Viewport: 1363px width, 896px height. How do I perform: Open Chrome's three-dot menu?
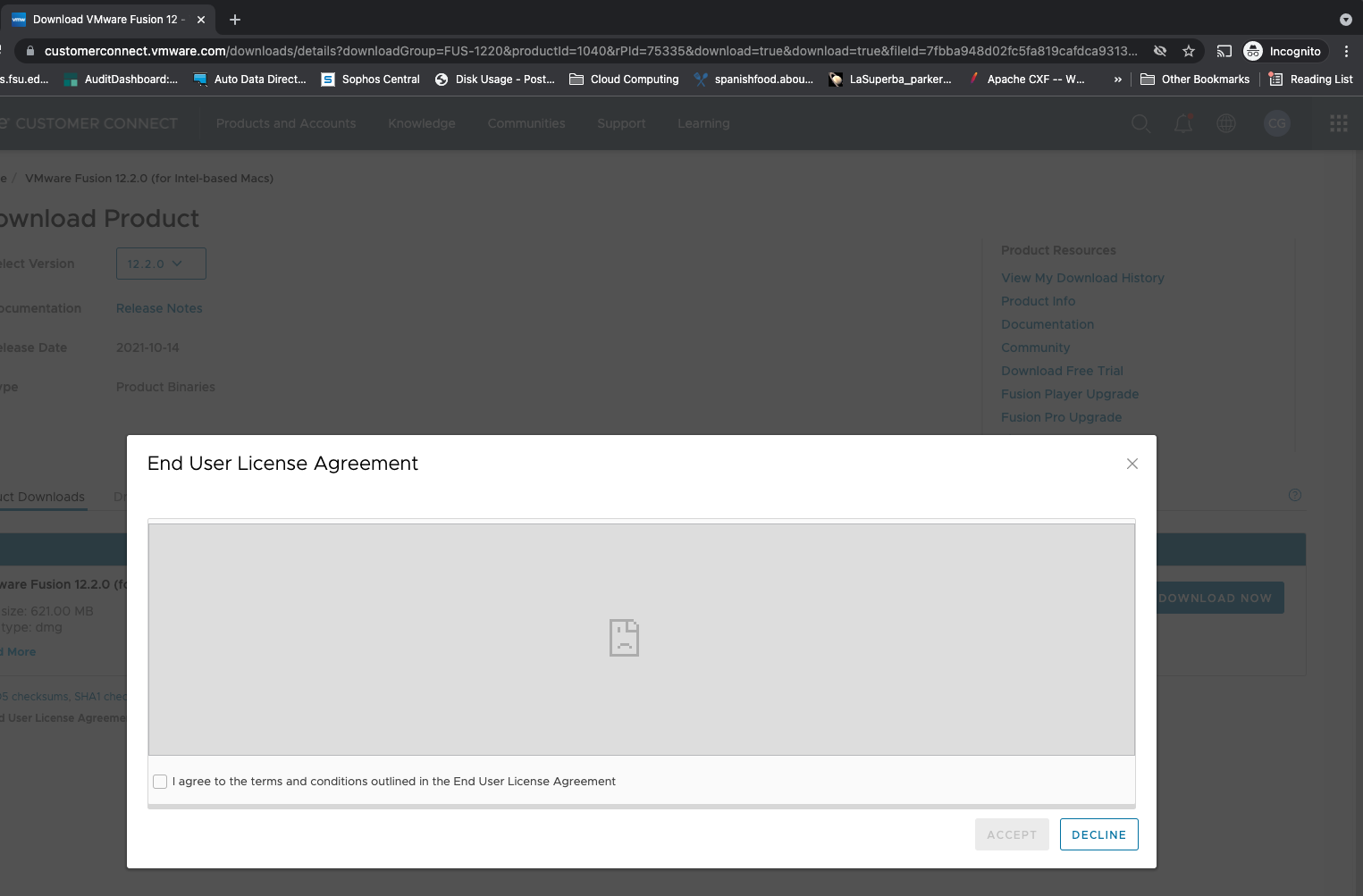1346,51
